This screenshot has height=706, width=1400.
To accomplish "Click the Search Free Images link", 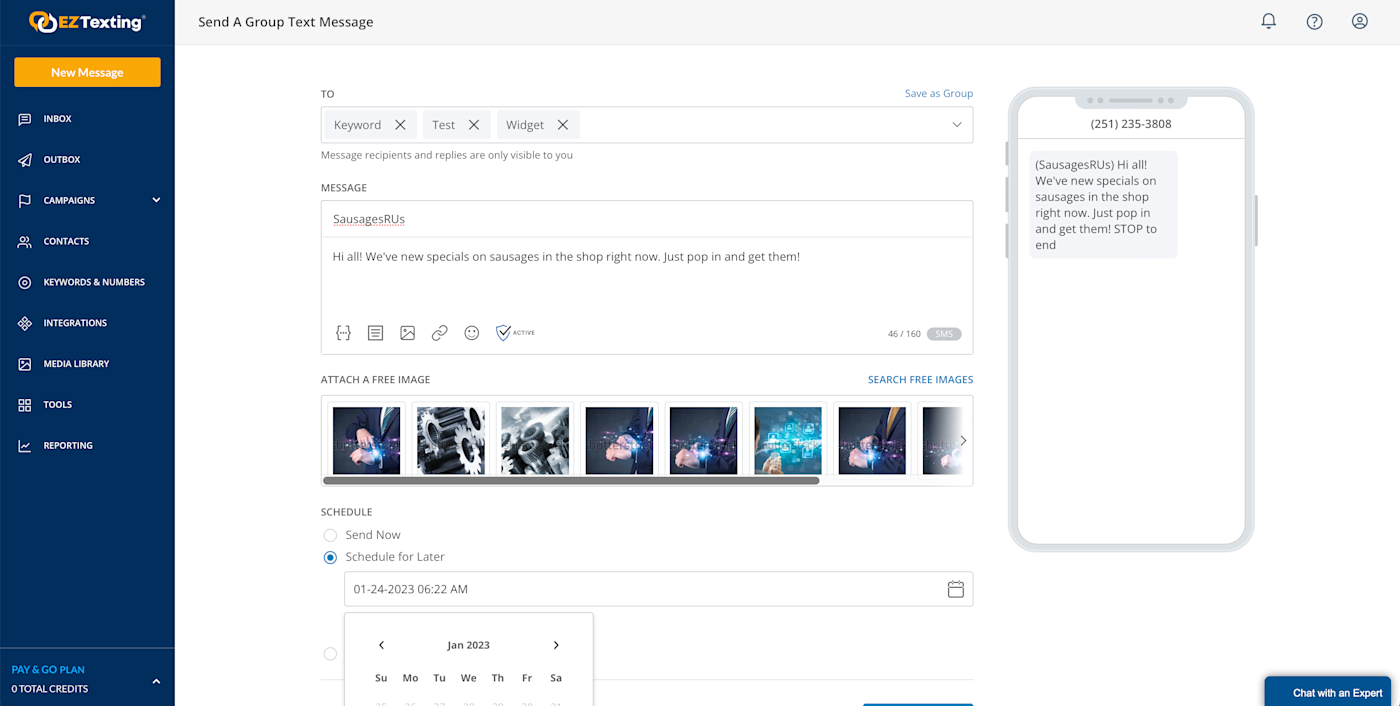I will 920,380.
